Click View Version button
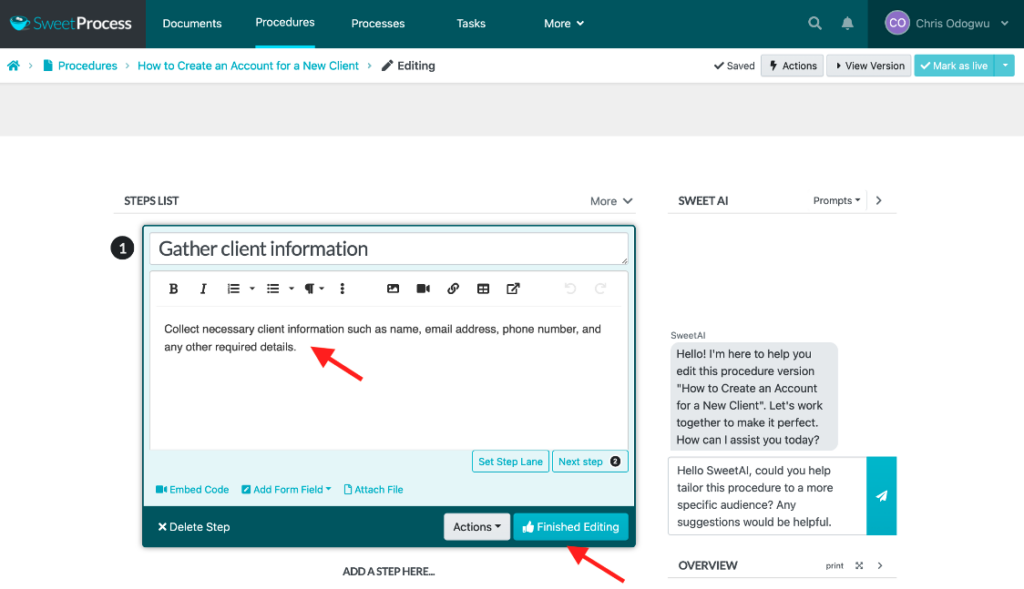The image size is (1024, 589). 869,65
